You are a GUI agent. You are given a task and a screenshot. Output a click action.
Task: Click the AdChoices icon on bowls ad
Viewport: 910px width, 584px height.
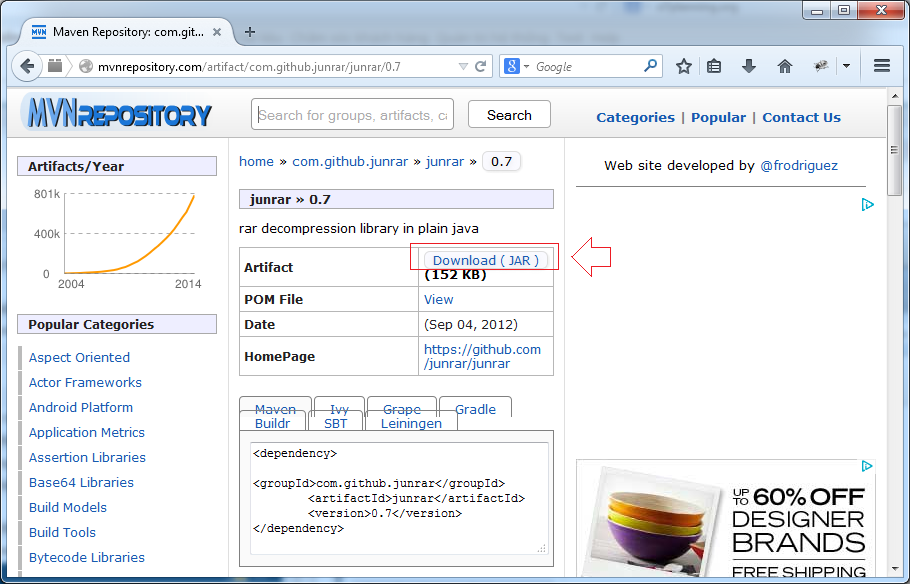point(868,466)
